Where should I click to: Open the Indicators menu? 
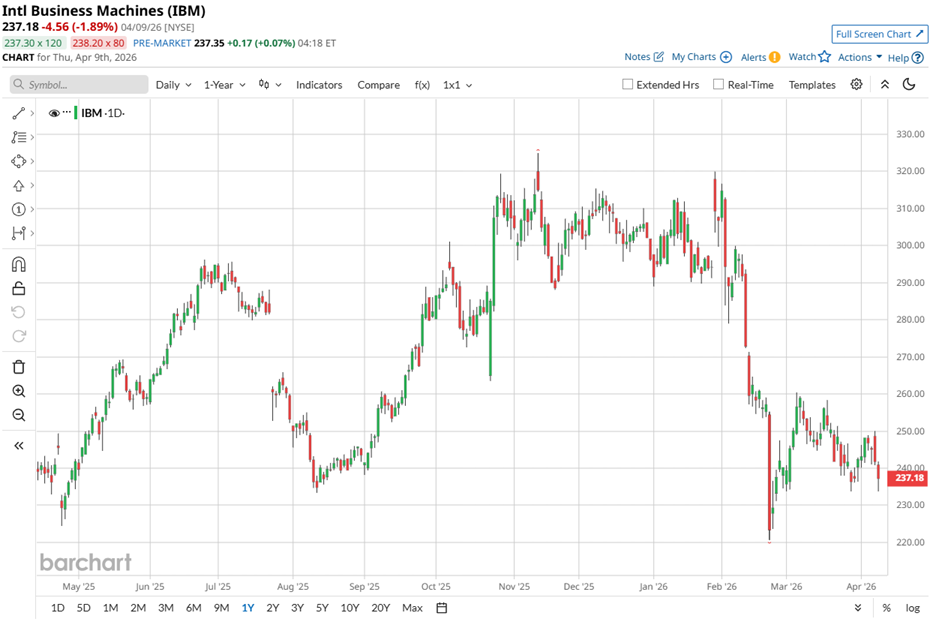(319, 85)
